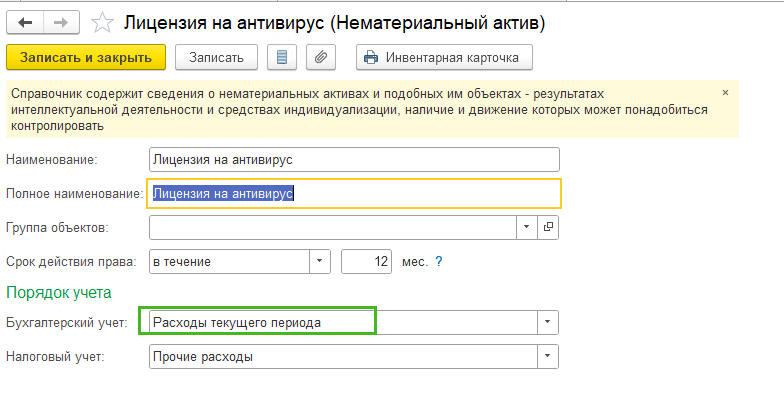Click the Бухгалтерский учет: label
The width and height of the screenshot is (784, 398).
(x=66, y=322)
